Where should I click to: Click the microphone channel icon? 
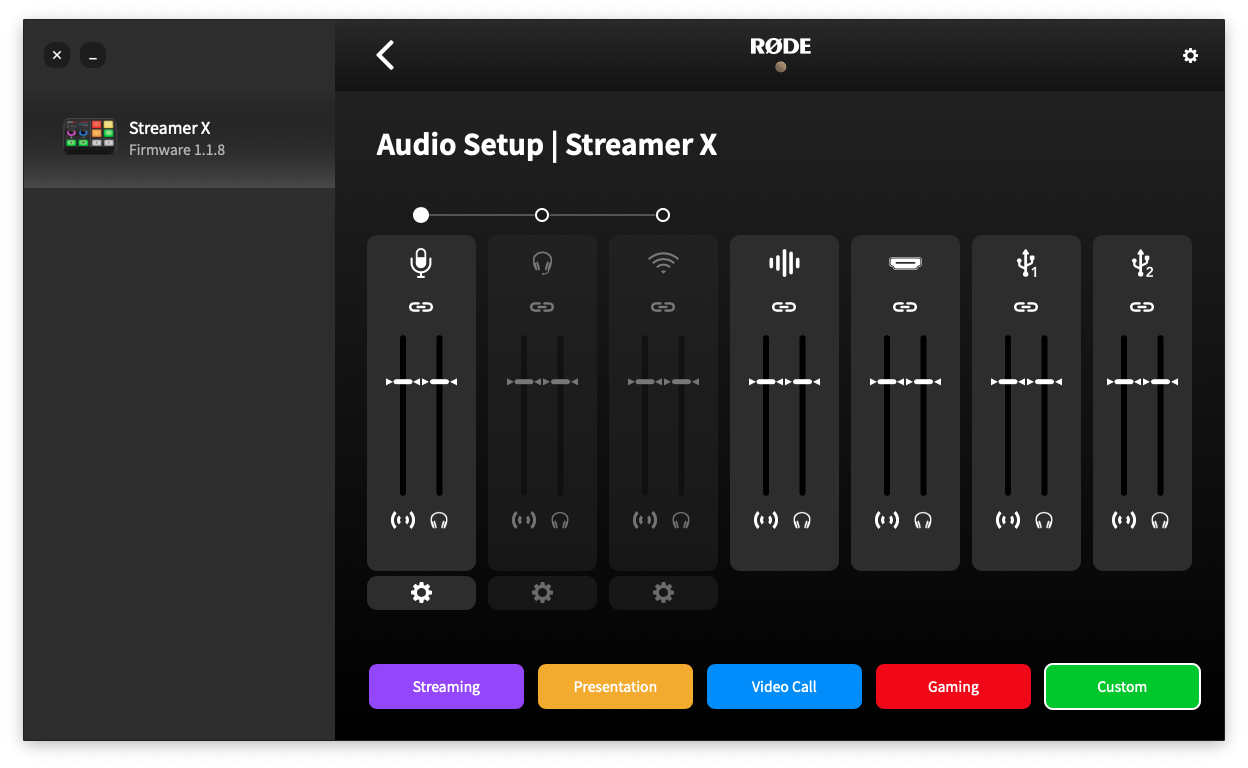(x=421, y=263)
